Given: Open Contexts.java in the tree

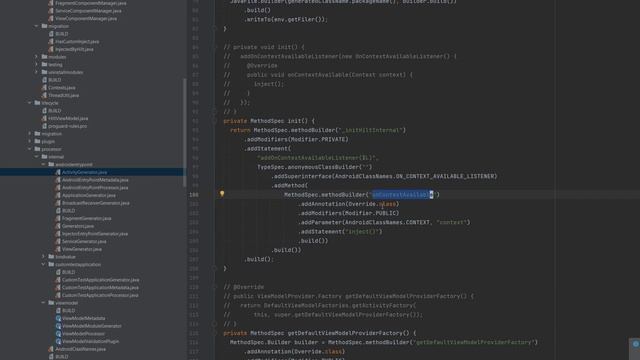Looking at the screenshot, I should 62,88.
